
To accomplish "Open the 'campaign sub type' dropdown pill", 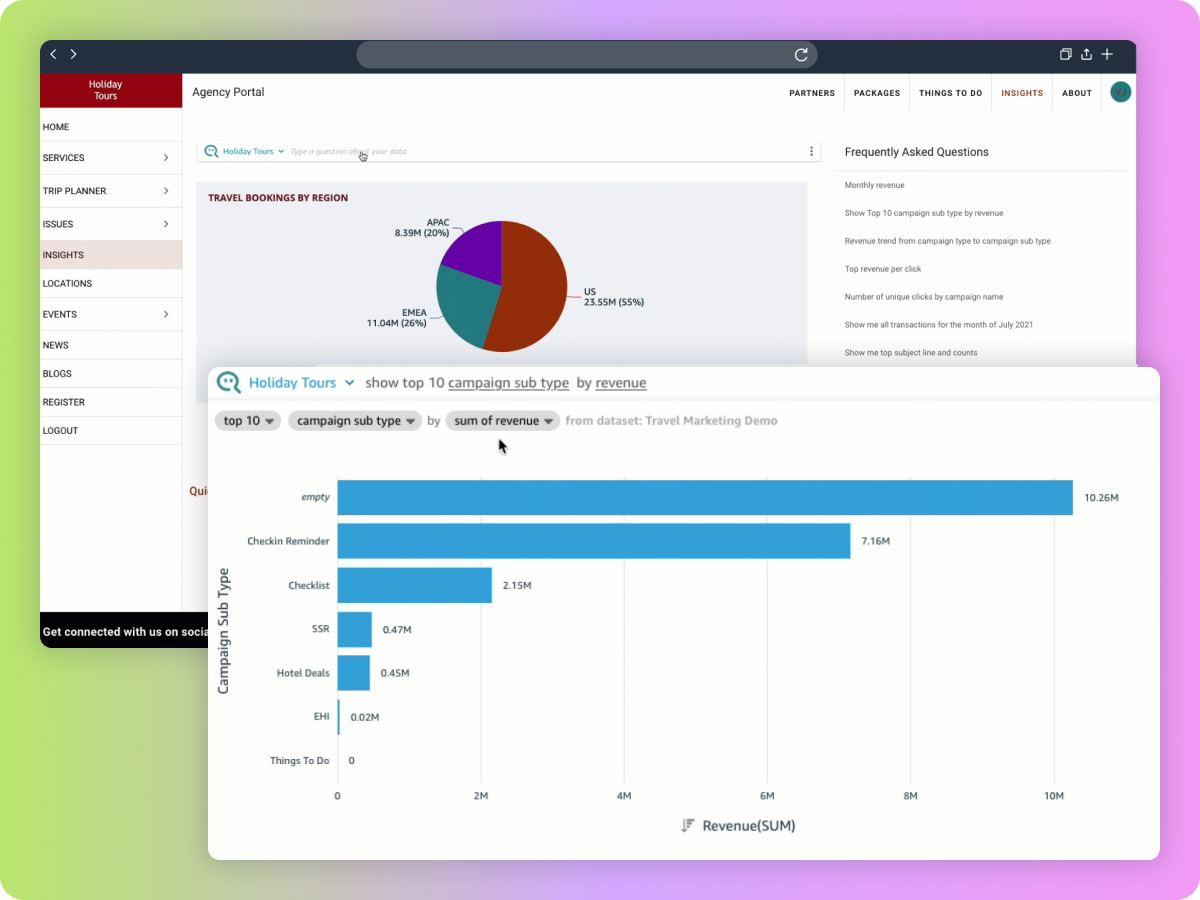I will [355, 421].
